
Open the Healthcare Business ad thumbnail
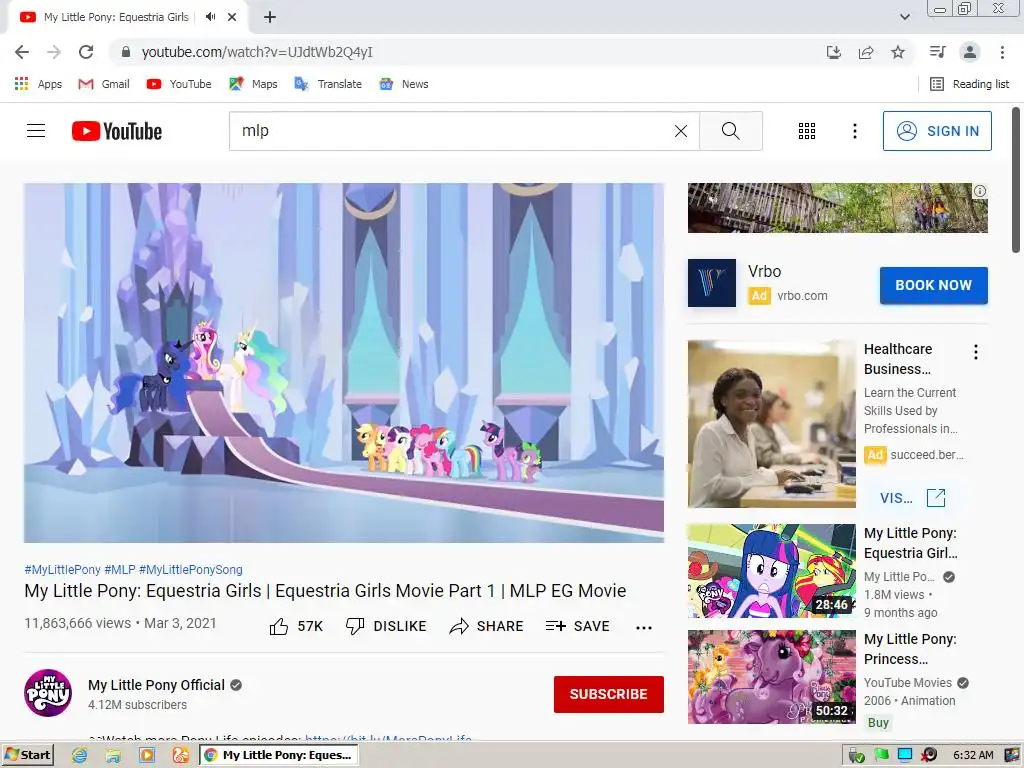tap(771, 424)
